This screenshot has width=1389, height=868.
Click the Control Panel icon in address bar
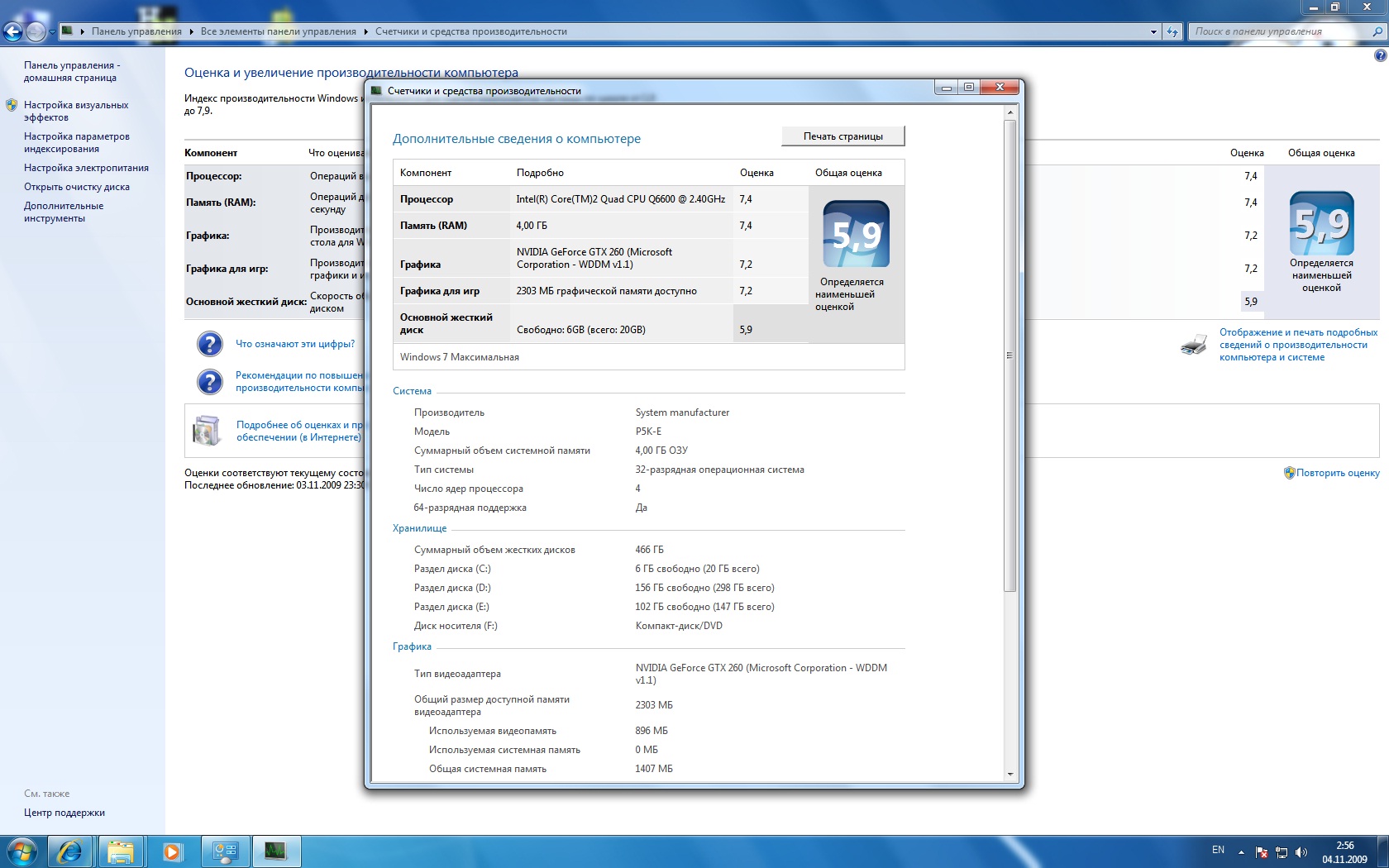click(x=68, y=31)
